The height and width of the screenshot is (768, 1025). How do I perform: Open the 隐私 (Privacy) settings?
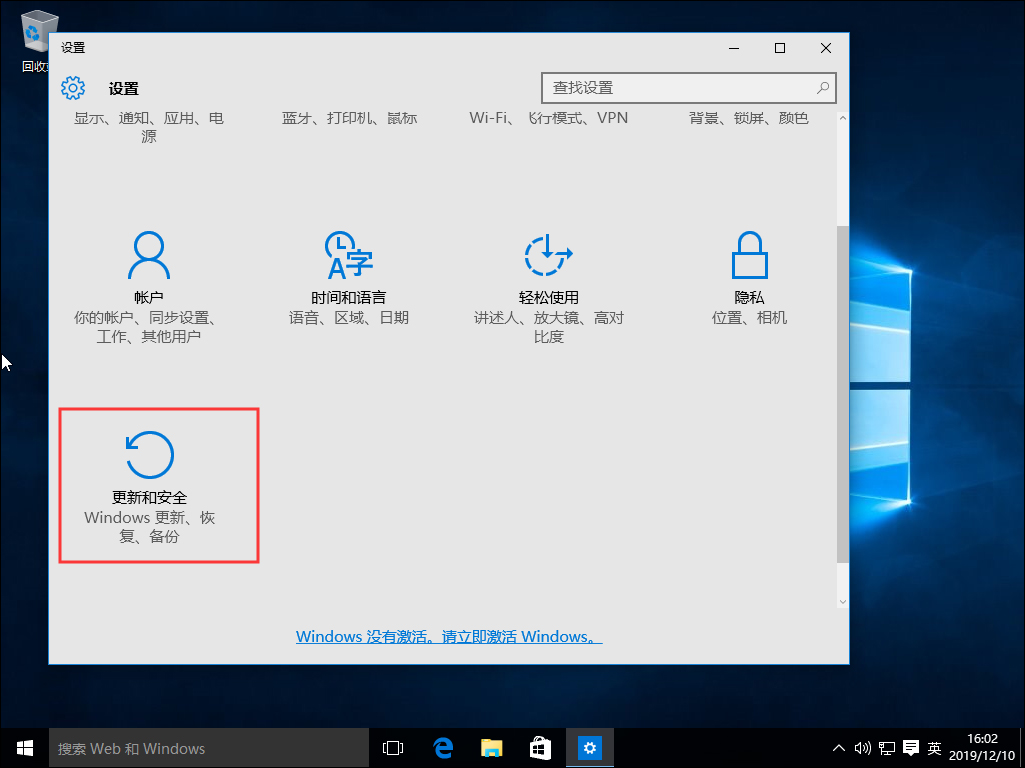[749, 275]
